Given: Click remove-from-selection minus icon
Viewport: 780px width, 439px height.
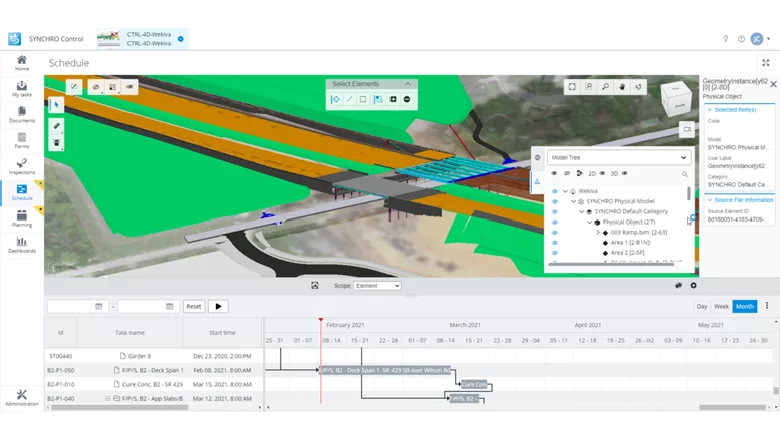Looking at the screenshot, I should coord(407,99).
